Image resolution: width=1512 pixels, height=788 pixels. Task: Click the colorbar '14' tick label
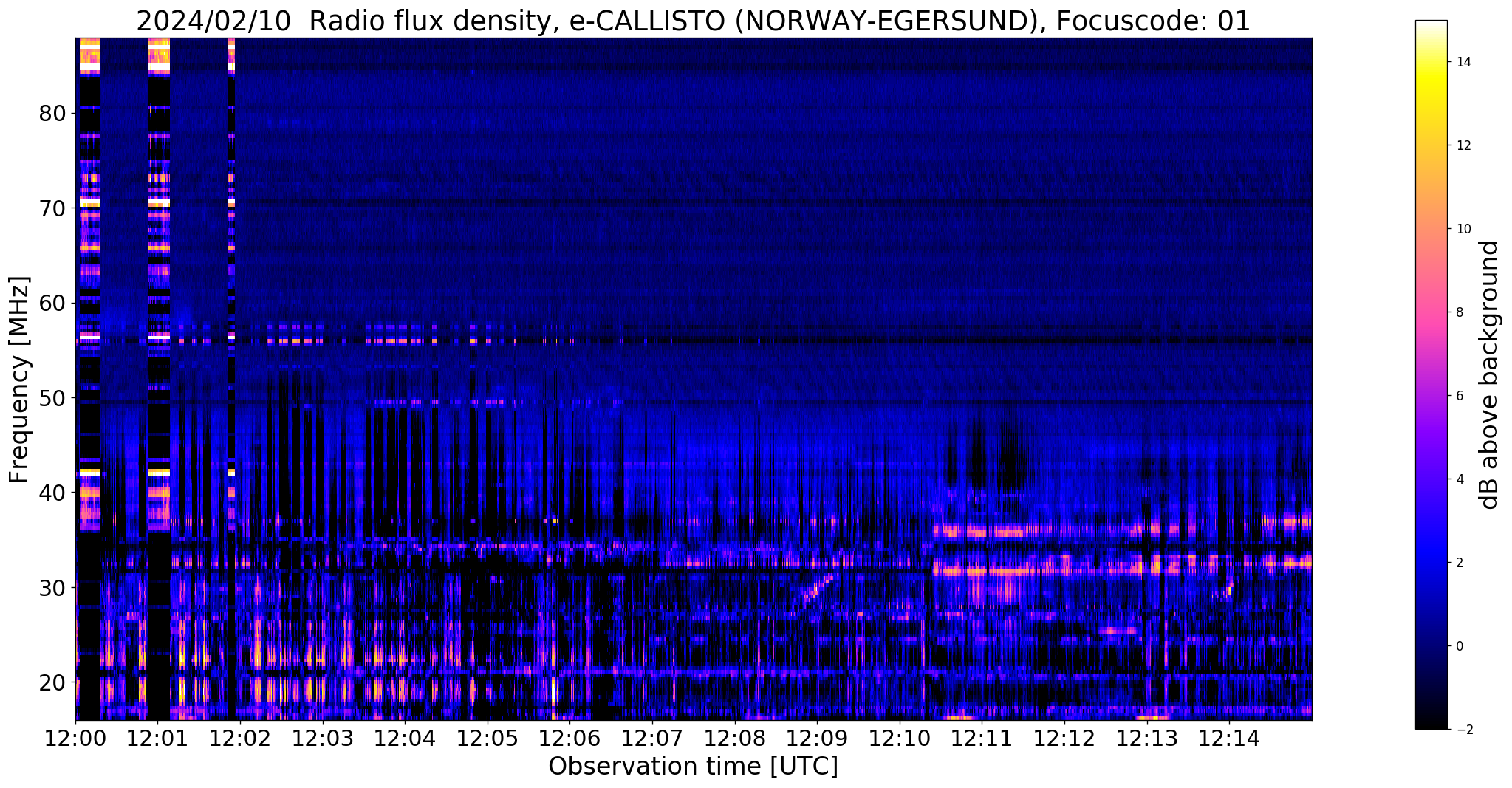tap(1463, 62)
